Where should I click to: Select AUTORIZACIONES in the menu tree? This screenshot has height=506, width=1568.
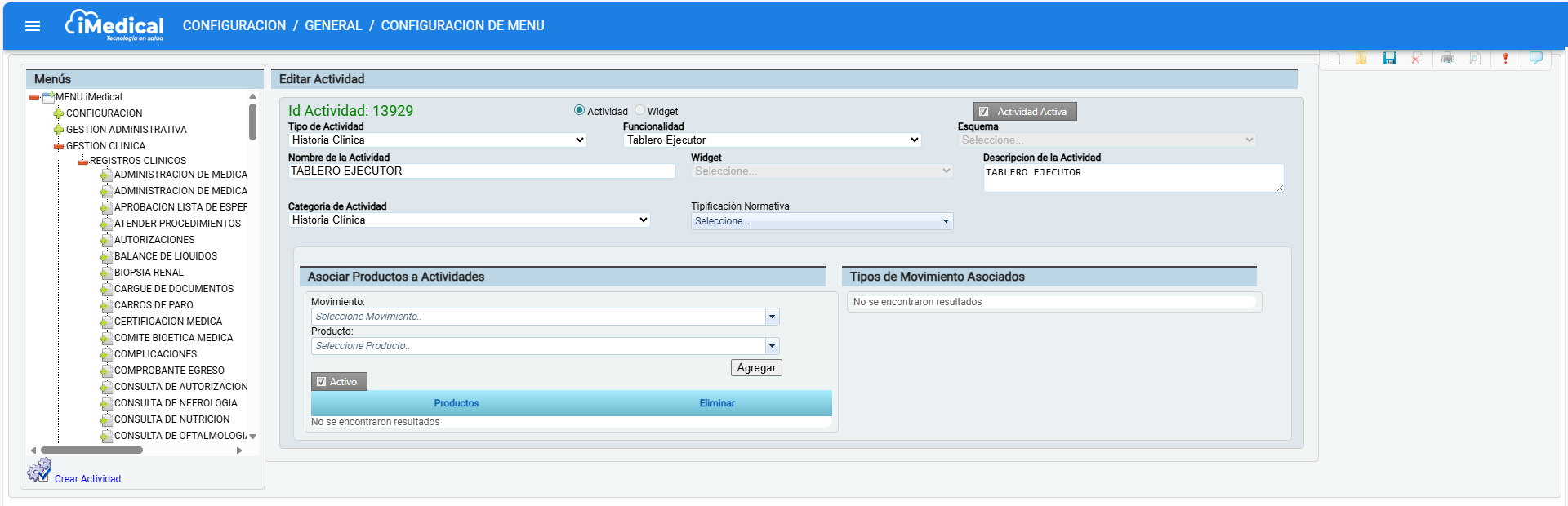coord(154,240)
